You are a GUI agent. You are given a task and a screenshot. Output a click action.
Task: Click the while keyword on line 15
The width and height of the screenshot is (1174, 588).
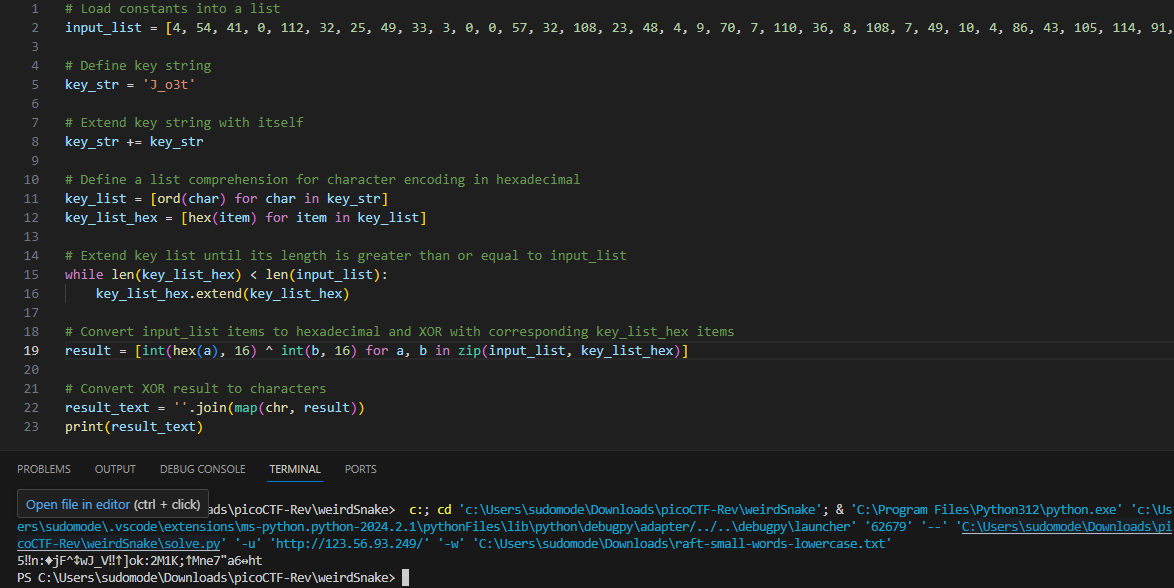84,274
